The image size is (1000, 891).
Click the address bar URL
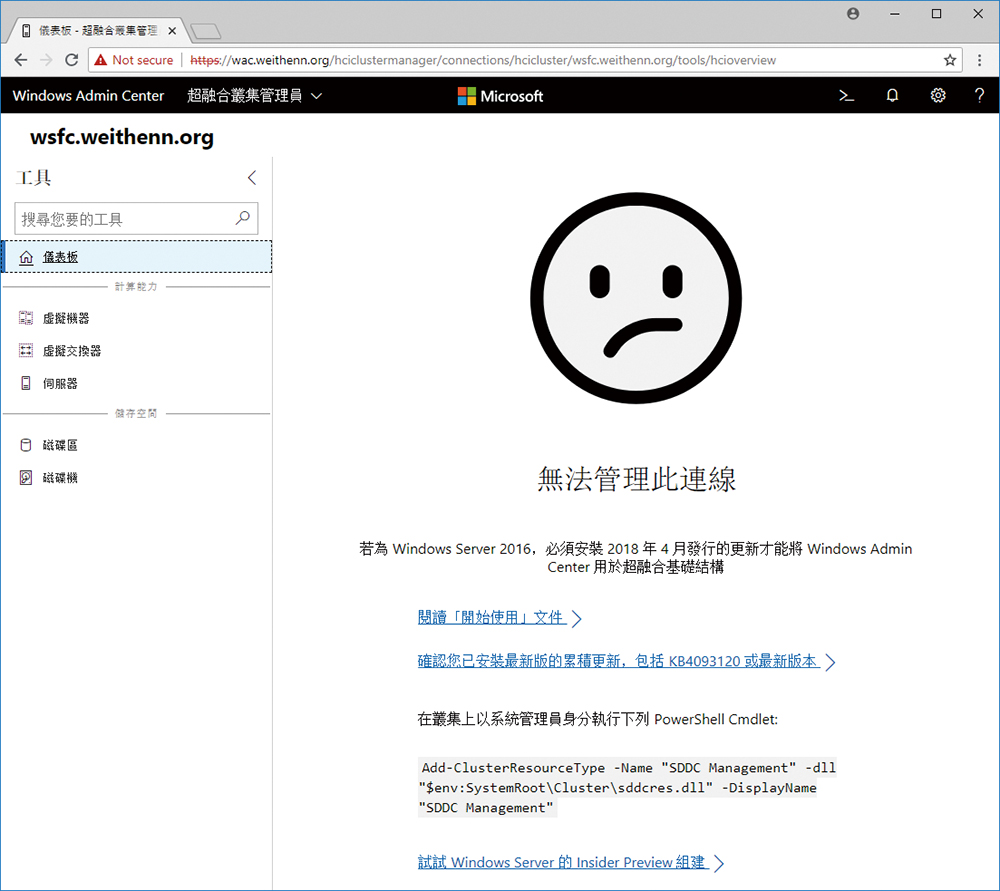[x=483, y=60]
